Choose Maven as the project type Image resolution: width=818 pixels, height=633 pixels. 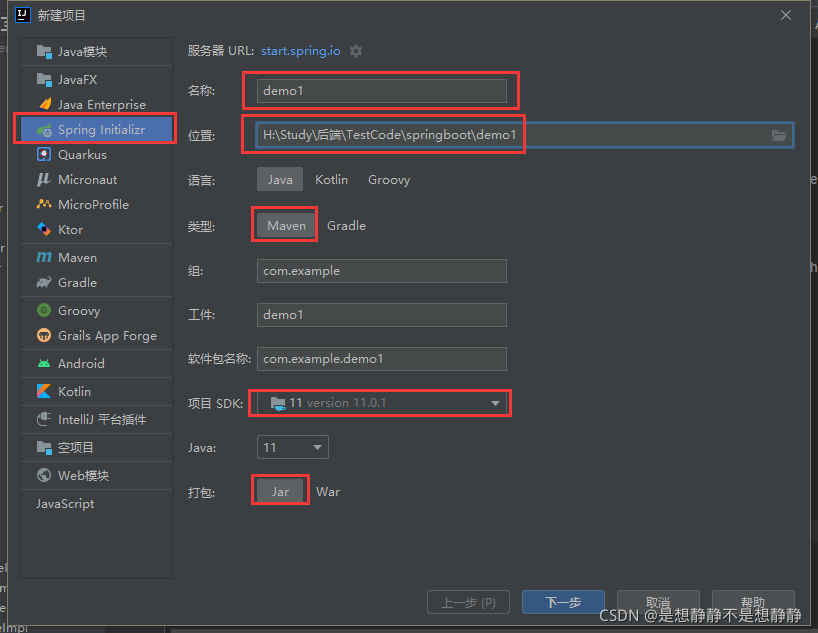286,225
